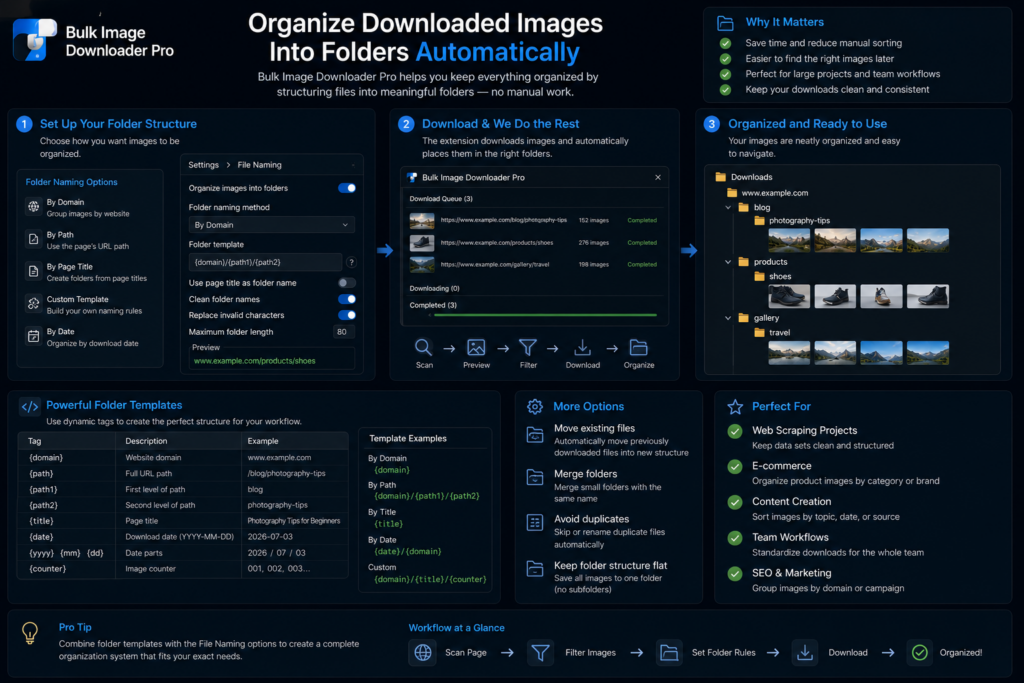Click the {date}/{domain} template example
Screen dimensions: 1024x683
click(x=408, y=552)
